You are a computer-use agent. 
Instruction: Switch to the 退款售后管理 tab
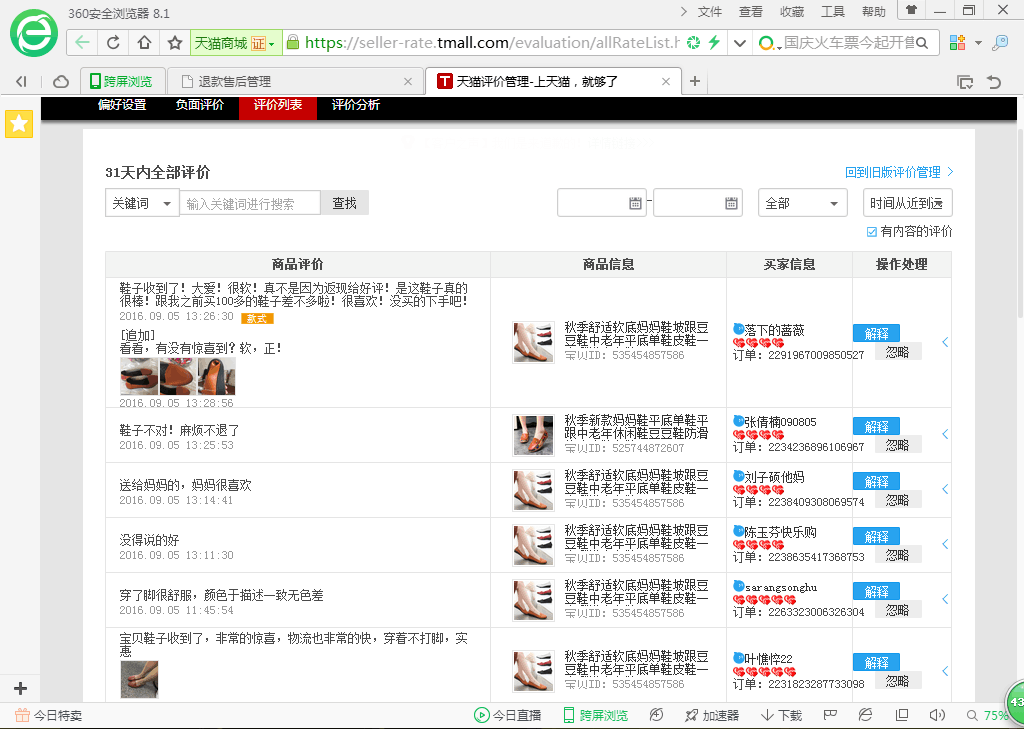coord(290,81)
